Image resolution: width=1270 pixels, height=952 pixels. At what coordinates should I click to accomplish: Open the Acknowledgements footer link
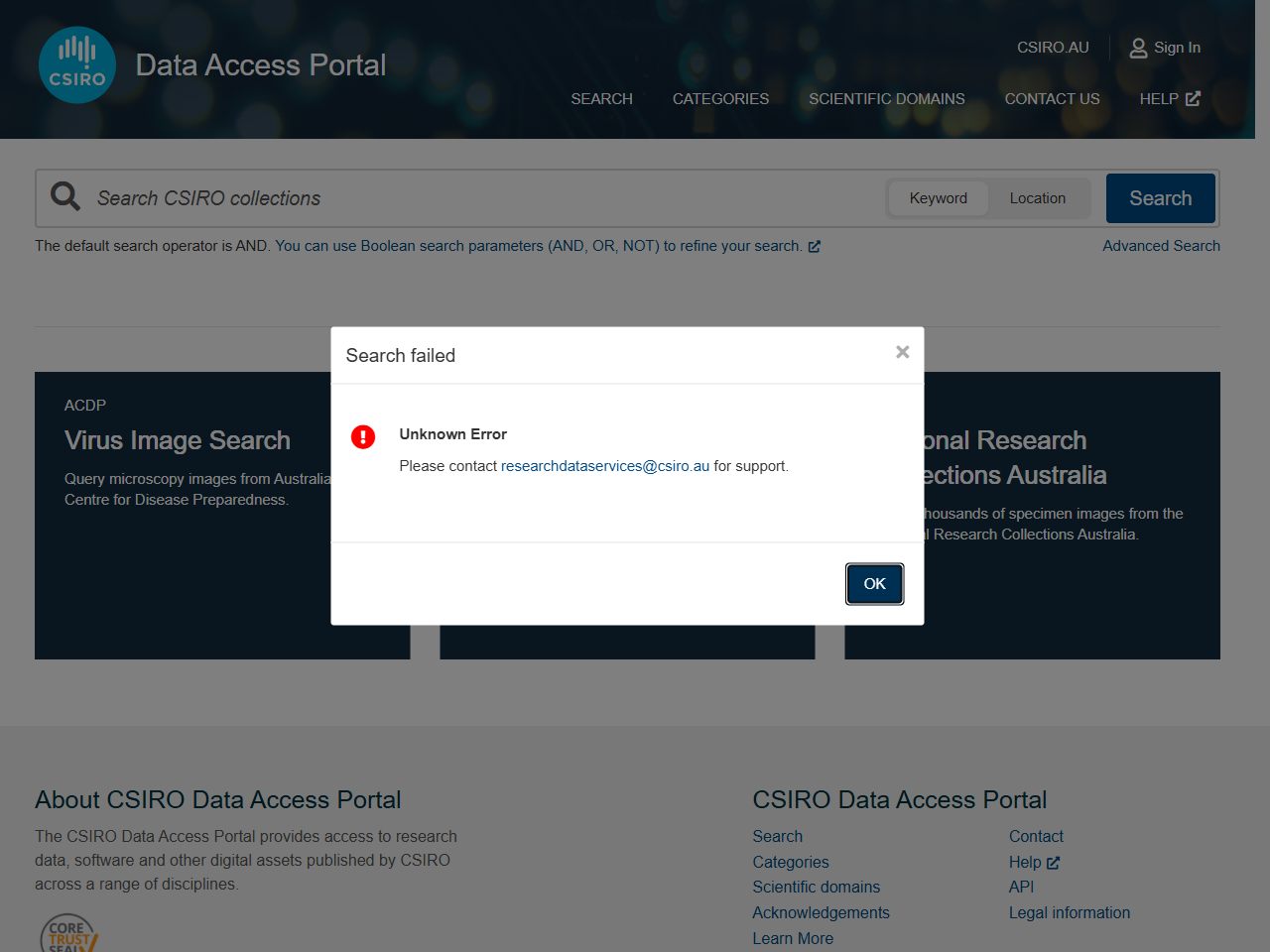click(x=821, y=912)
